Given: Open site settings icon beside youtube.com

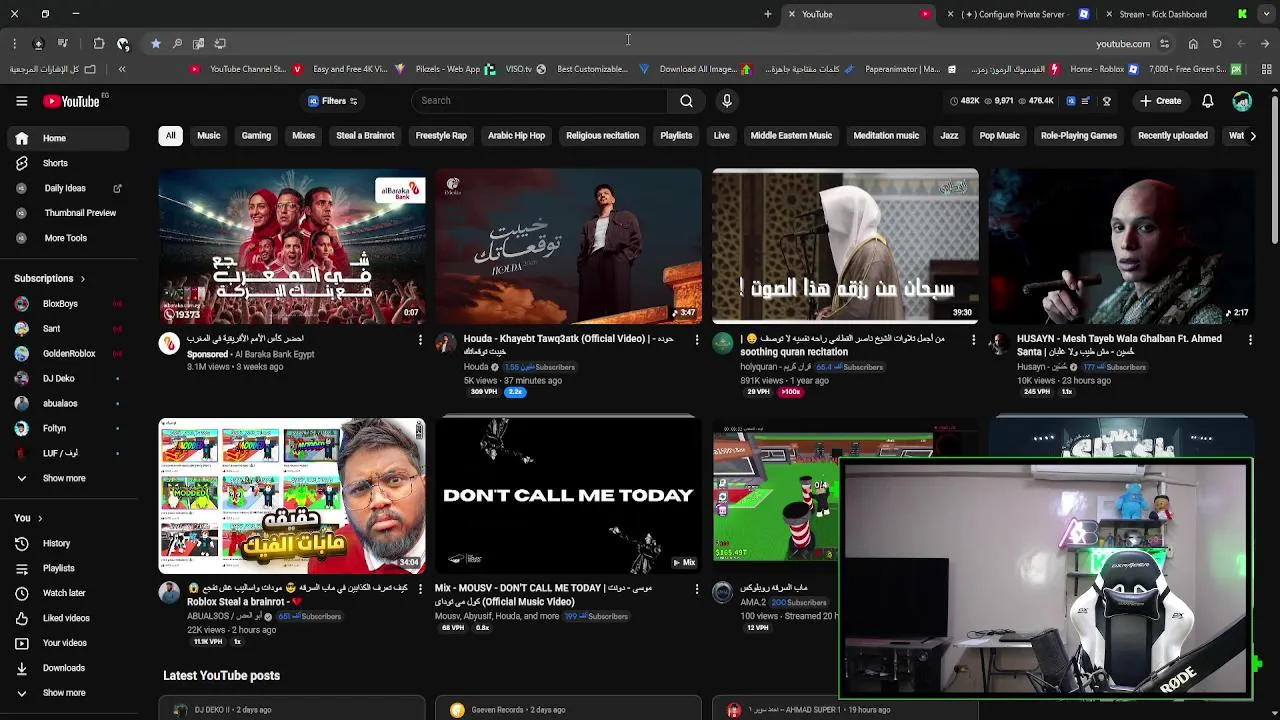Looking at the screenshot, I should click(x=1164, y=44).
